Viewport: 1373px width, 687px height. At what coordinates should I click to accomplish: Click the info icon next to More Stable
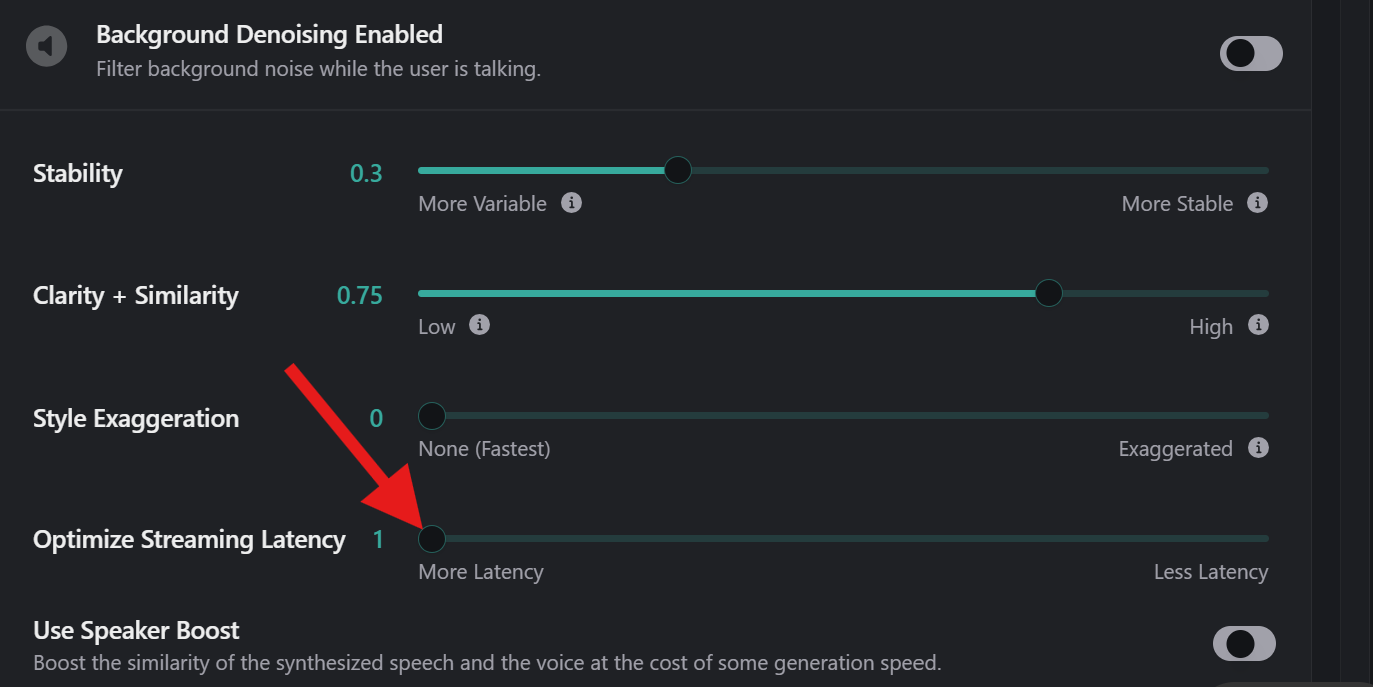1258,203
